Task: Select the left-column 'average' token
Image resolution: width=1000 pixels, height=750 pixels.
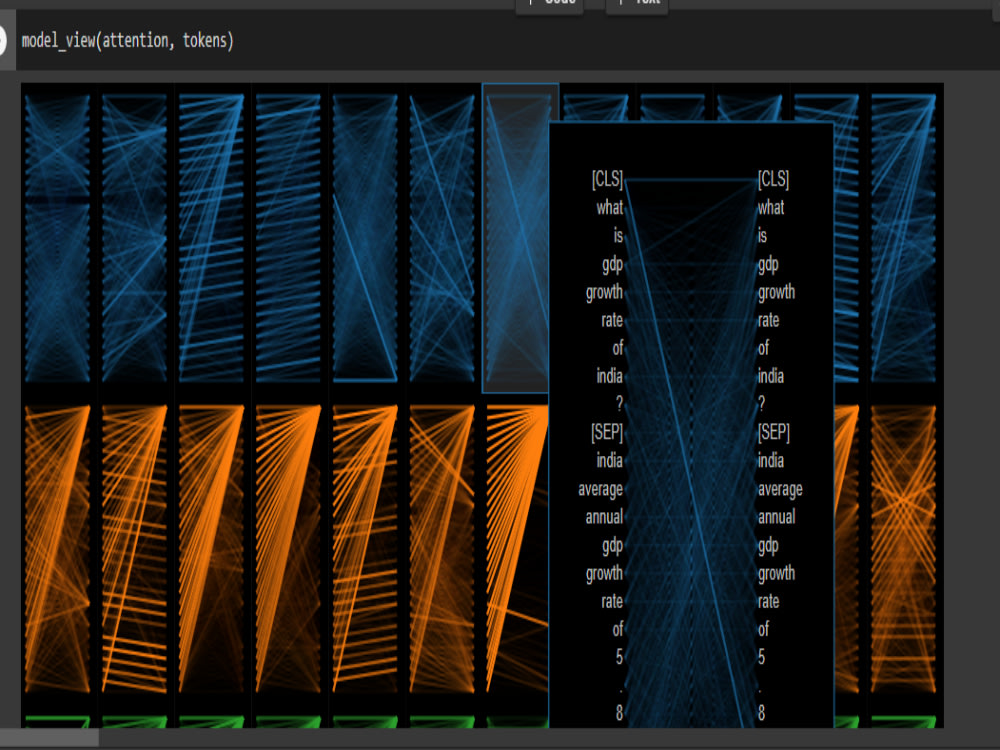Action: (601, 489)
